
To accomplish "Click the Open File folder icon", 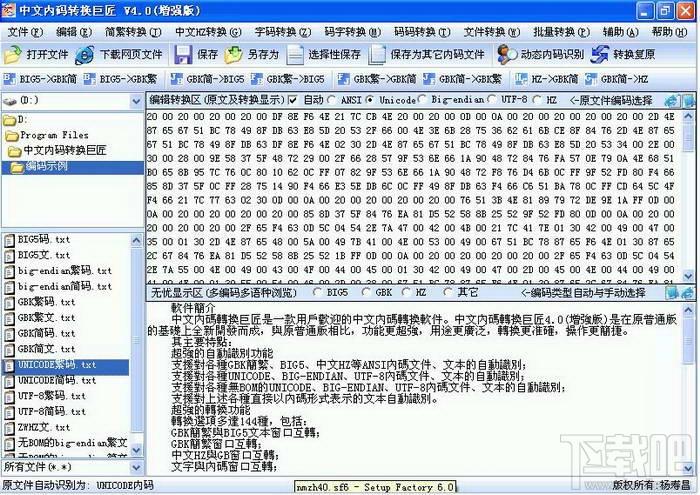I will [x=12, y=54].
